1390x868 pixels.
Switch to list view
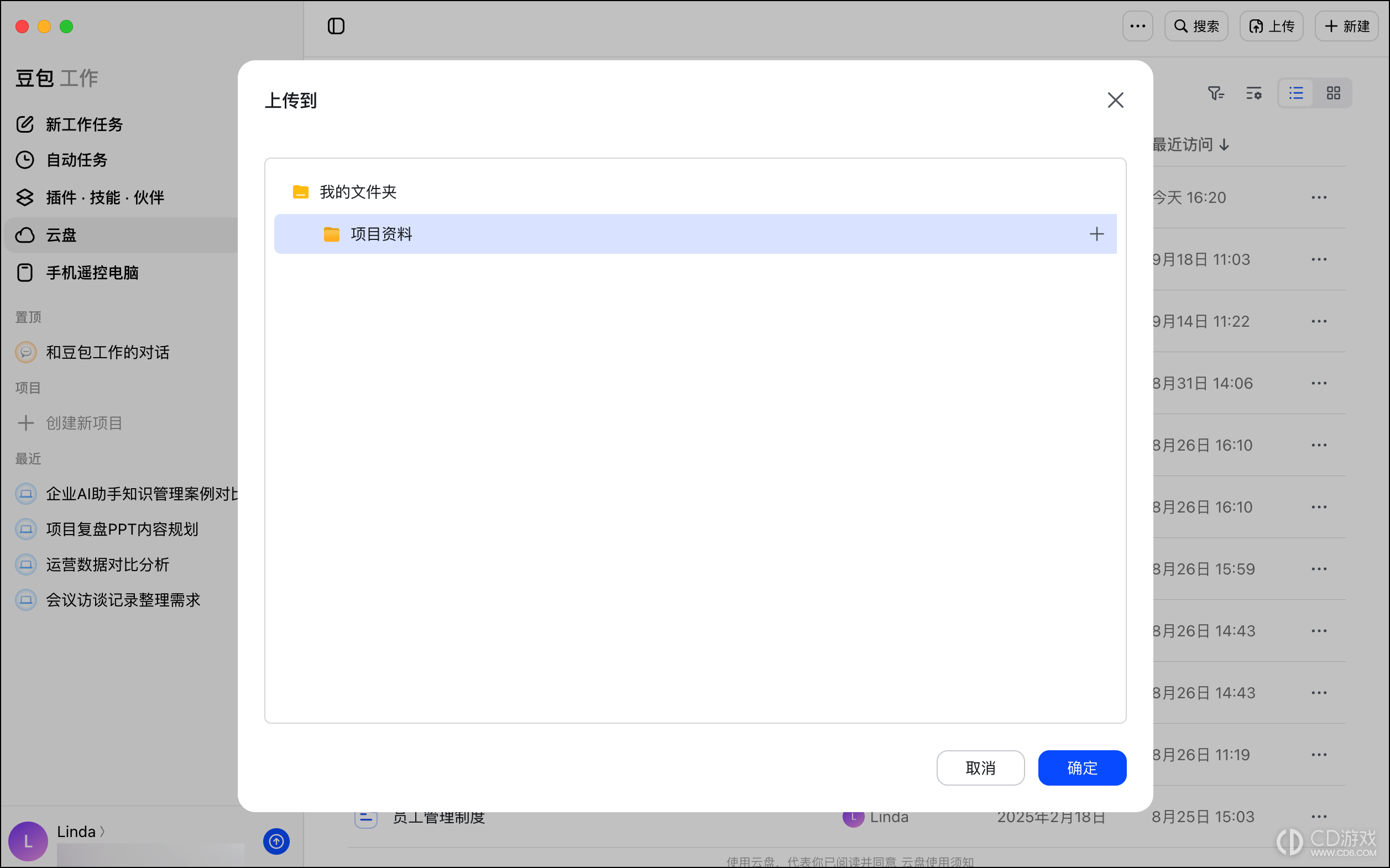tap(1296, 93)
